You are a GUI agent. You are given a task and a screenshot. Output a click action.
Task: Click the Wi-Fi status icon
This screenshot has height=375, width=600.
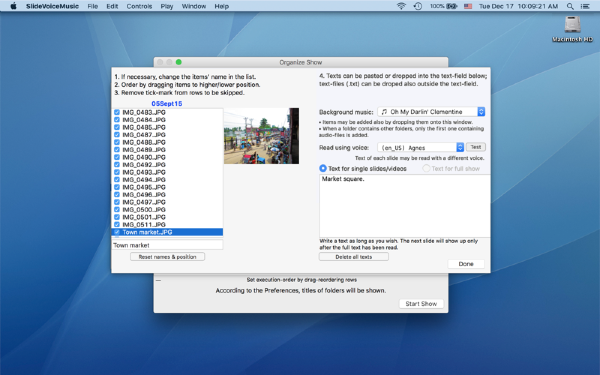401,6
